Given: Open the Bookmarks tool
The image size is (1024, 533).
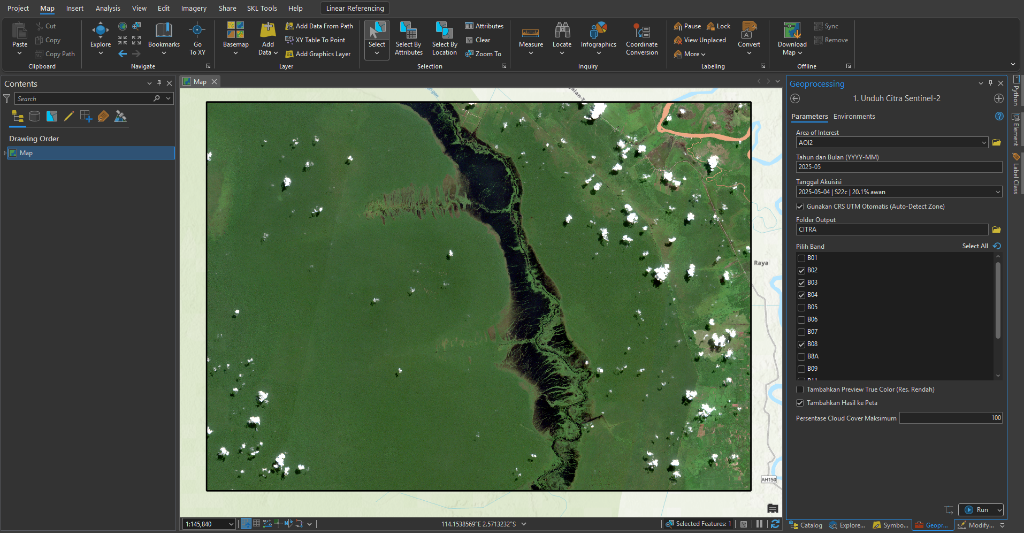Looking at the screenshot, I should 164,37.
